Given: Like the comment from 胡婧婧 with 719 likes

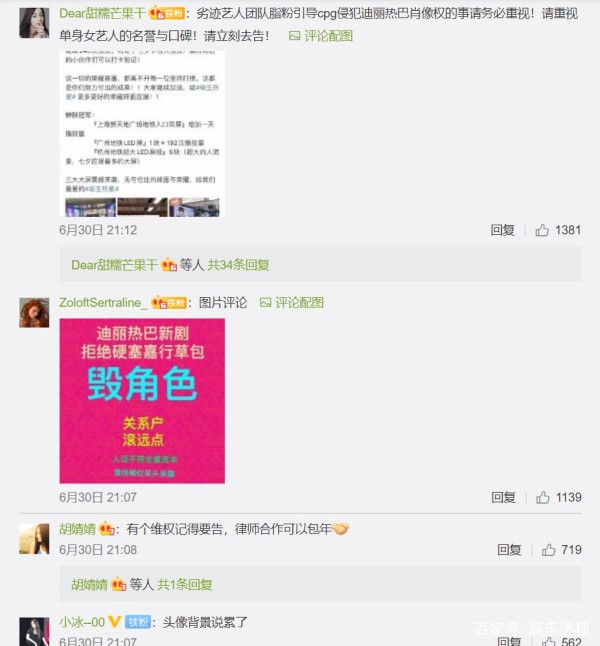Looking at the screenshot, I should tap(548, 550).
